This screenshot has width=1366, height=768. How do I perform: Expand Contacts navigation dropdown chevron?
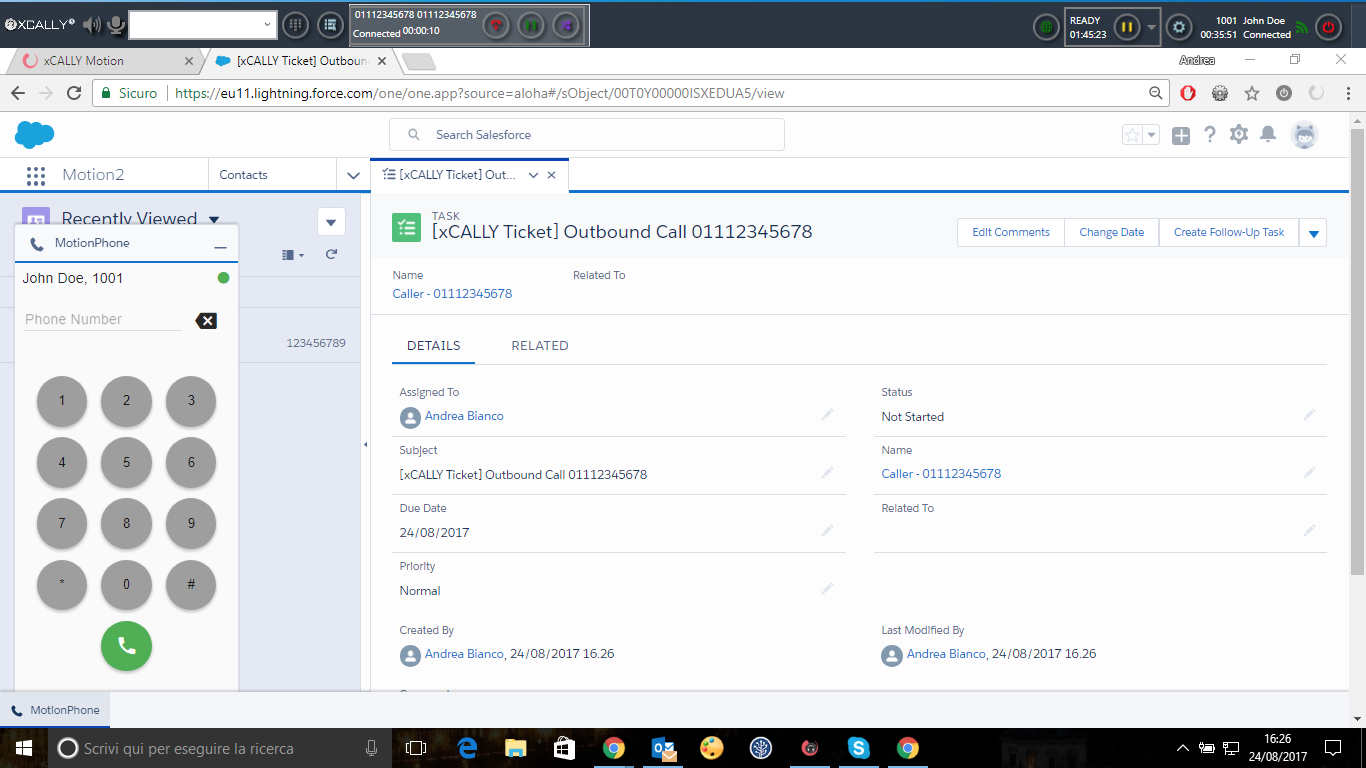pyautogui.click(x=353, y=175)
